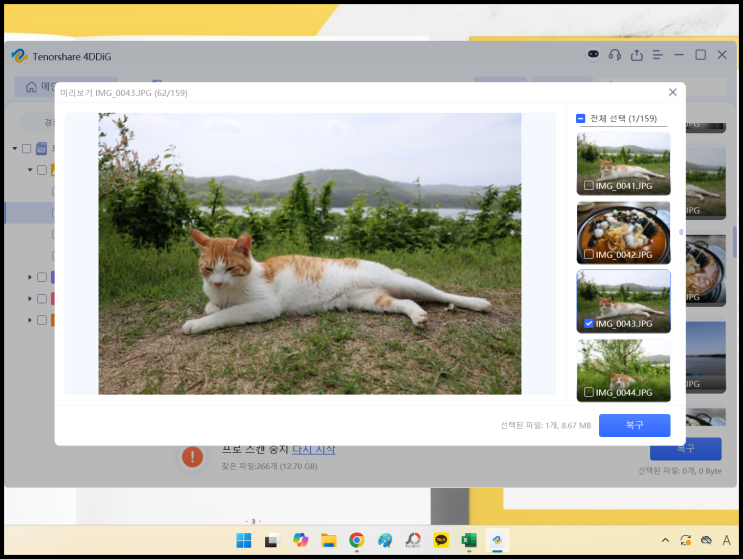This screenshot has width=743, height=559.
Task: Open the Windows Start menu
Action: (244, 540)
